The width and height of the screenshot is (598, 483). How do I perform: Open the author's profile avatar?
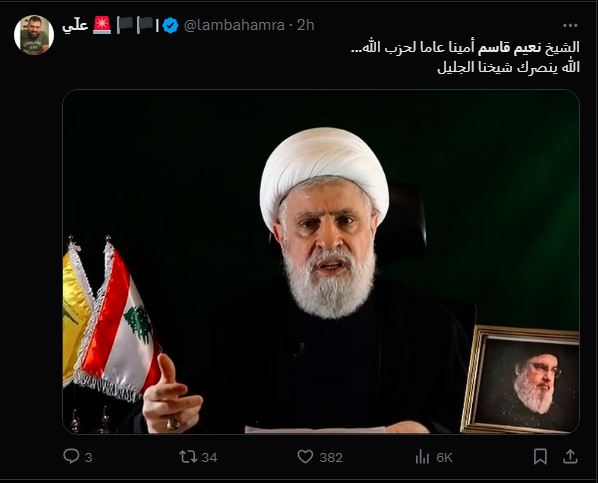click(34, 35)
